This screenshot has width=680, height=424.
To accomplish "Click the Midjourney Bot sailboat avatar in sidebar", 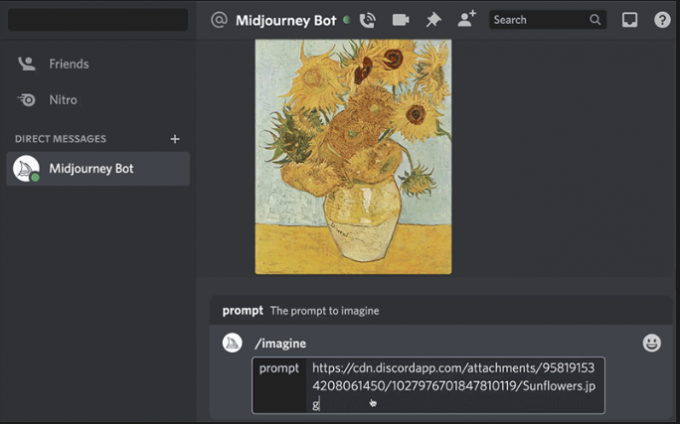I will click(x=26, y=169).
